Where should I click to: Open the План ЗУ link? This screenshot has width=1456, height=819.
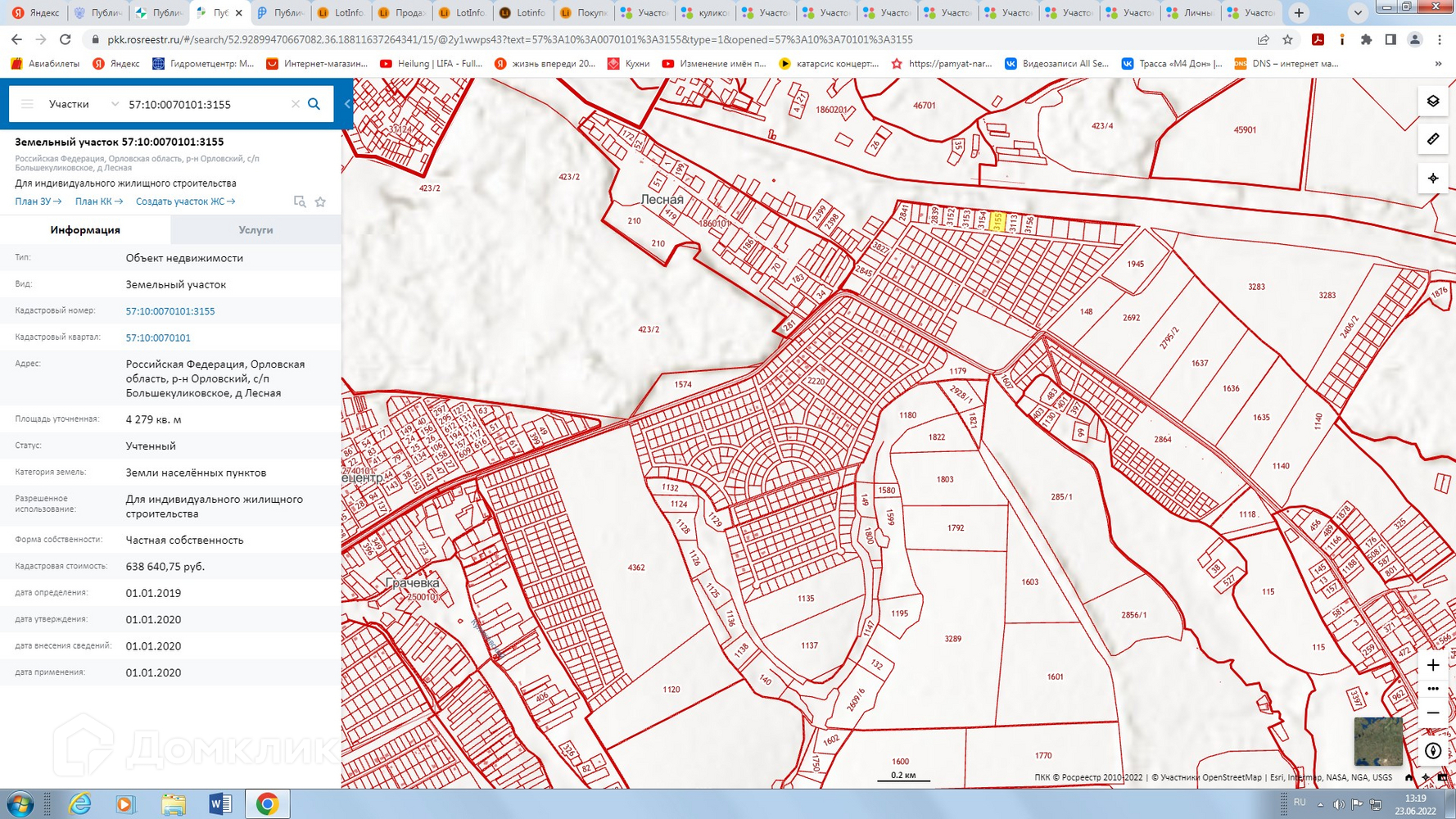(x=38, y=201)
